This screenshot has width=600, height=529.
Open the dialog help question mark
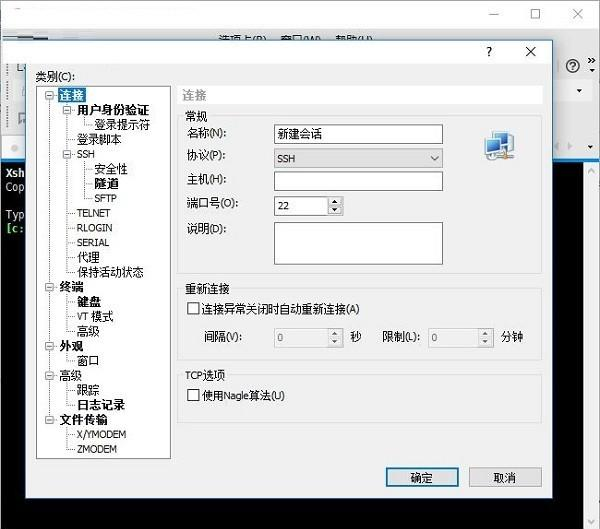click(x=489, y=52)
